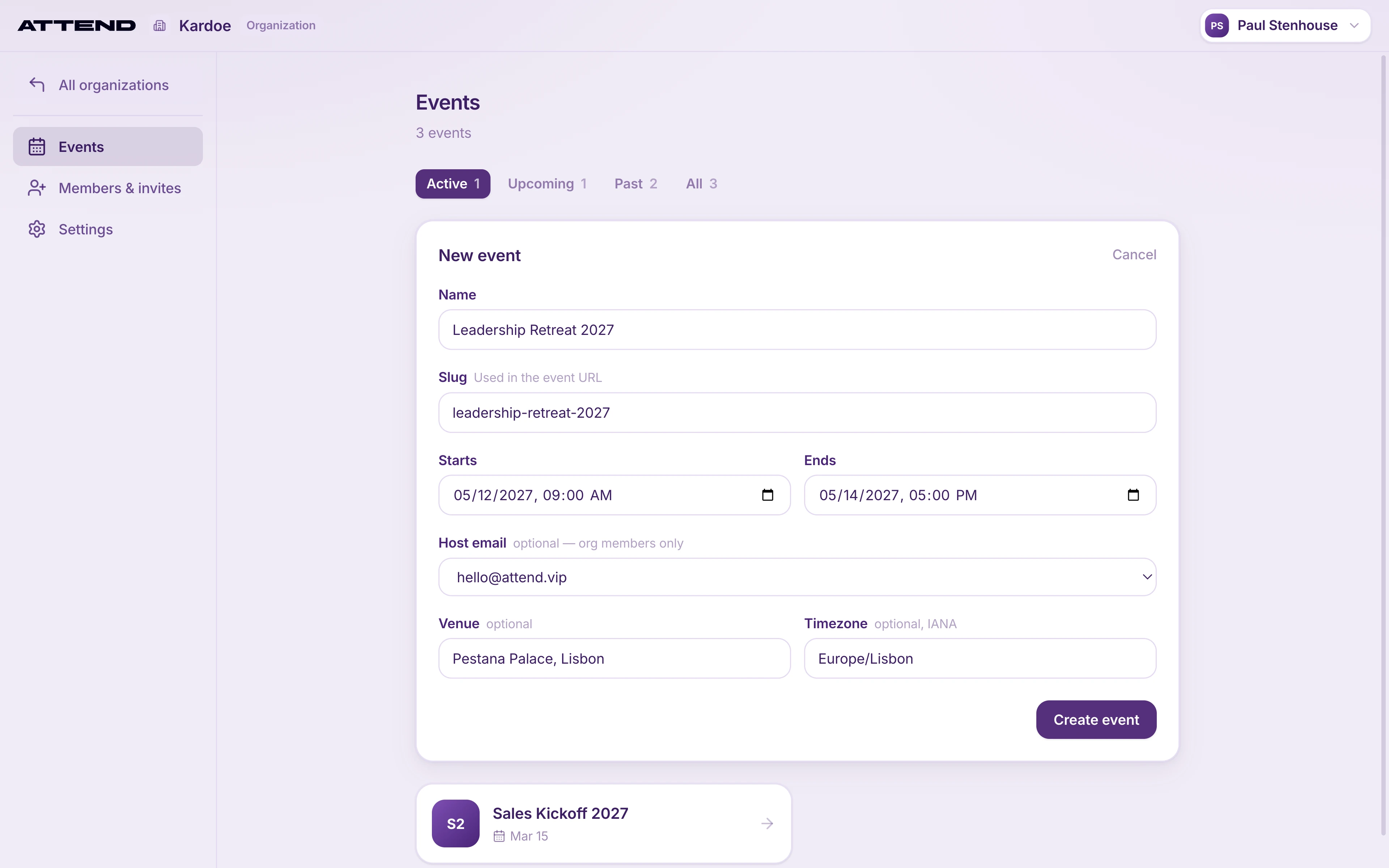Viewport: 1389px width, 868px height.
Task: Click the Kardoe organization building icon
Action: click(x=160, y=25)
